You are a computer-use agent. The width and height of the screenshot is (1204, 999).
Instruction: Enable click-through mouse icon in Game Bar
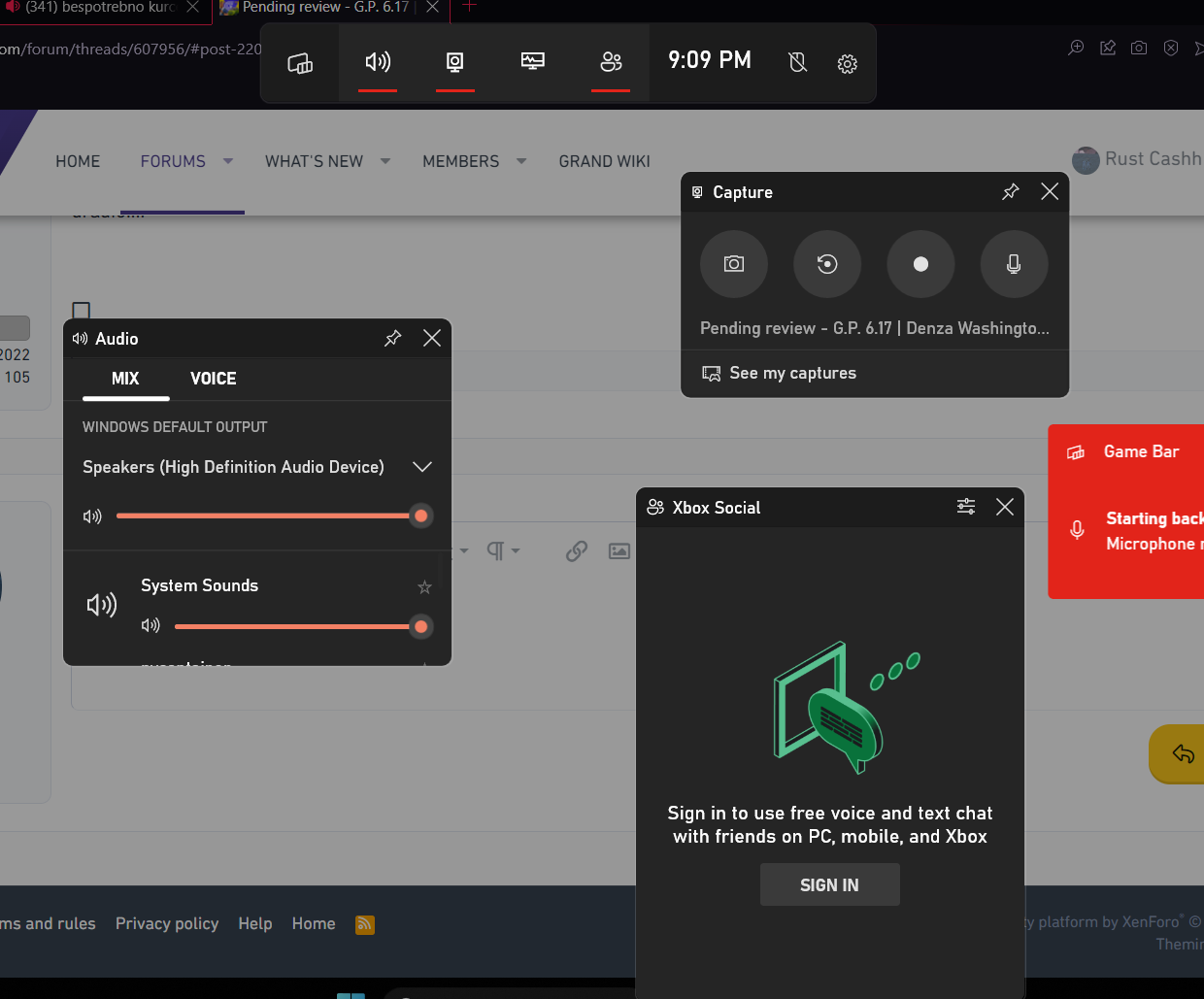coord(798,63)
